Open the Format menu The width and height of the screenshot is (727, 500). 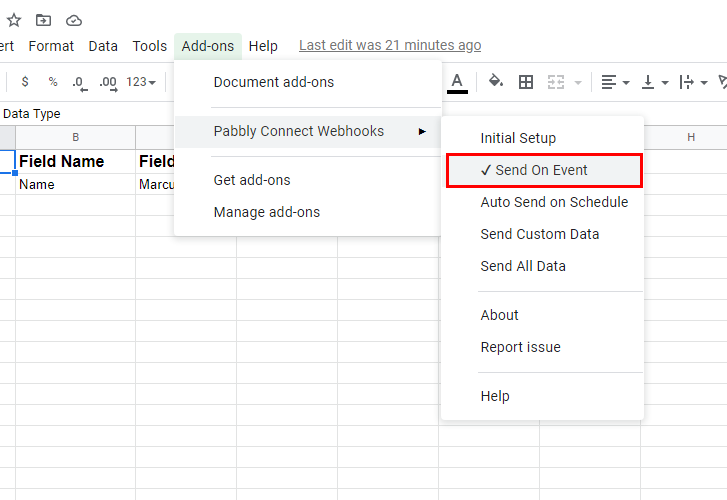tap(51, 46)
